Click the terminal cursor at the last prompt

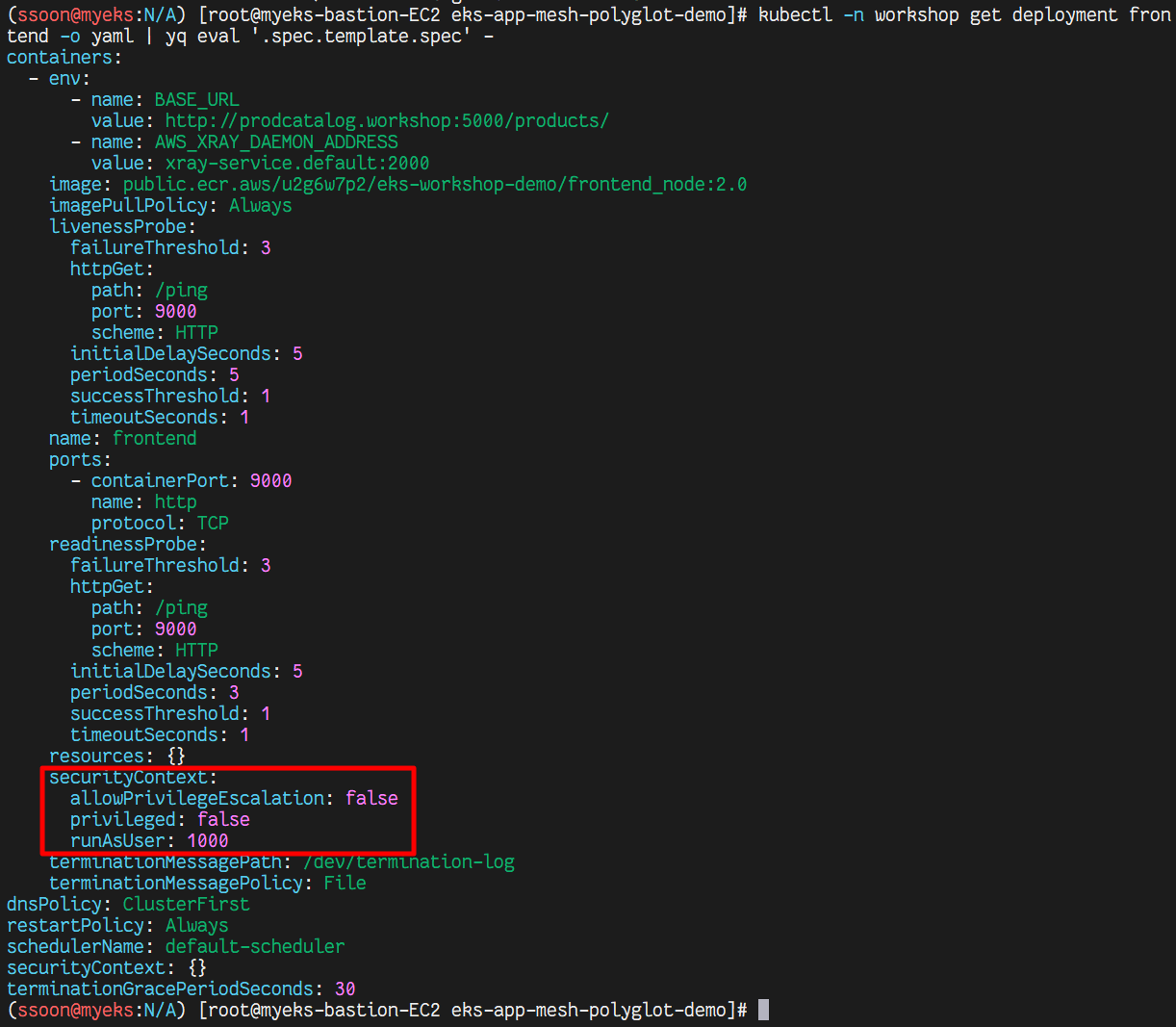[763, 1010]
